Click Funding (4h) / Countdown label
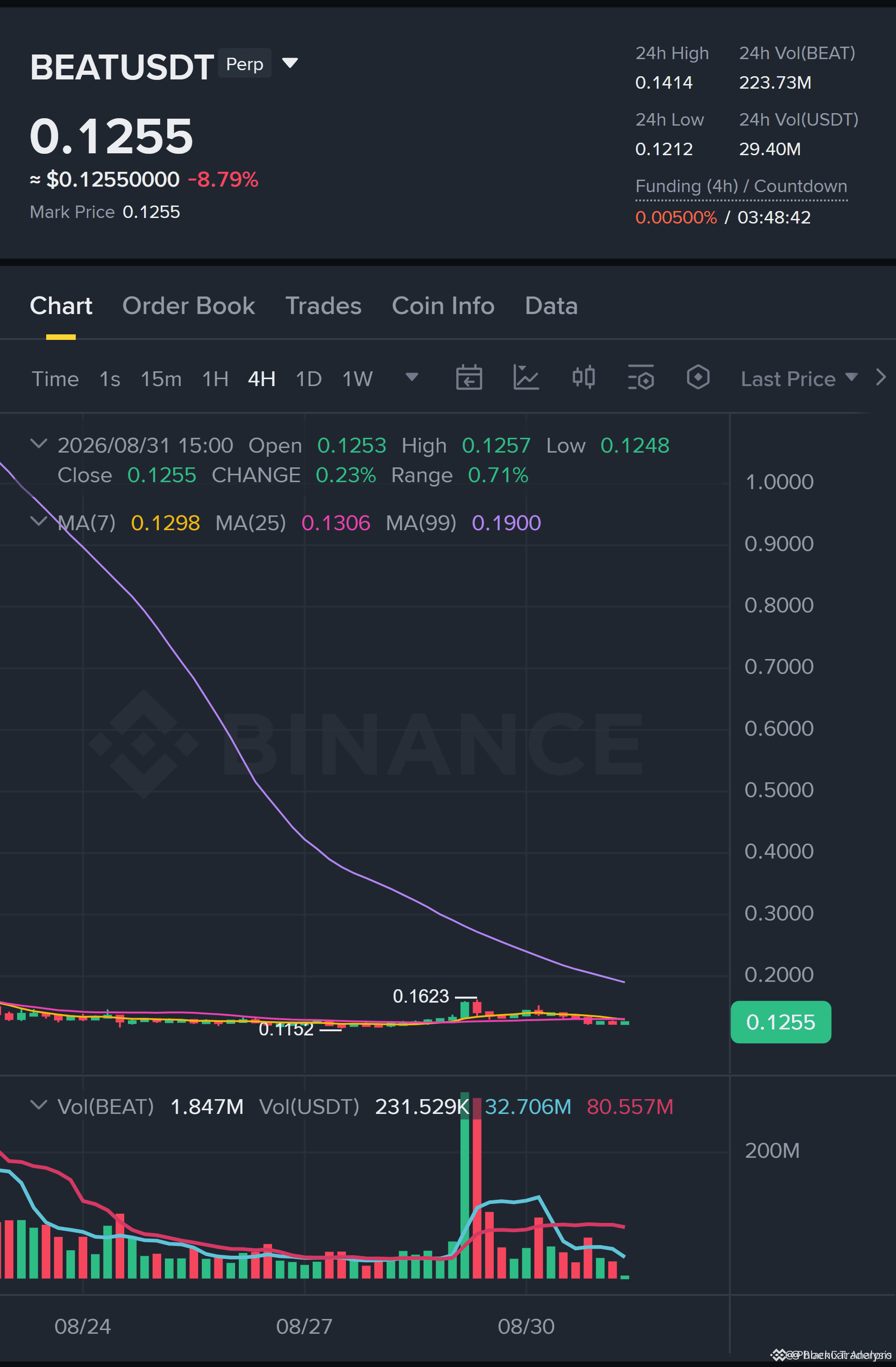This screenshot has width=896, height=1367. [x=741, y=186]
